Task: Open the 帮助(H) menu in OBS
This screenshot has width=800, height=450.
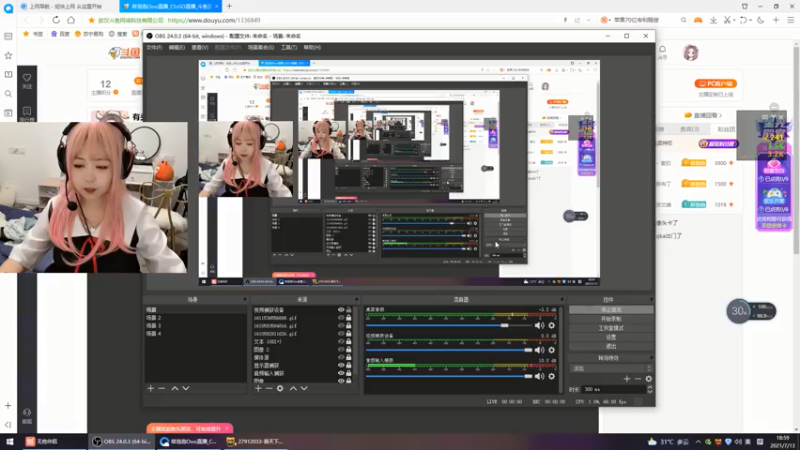Action: (x=312, y=47)
